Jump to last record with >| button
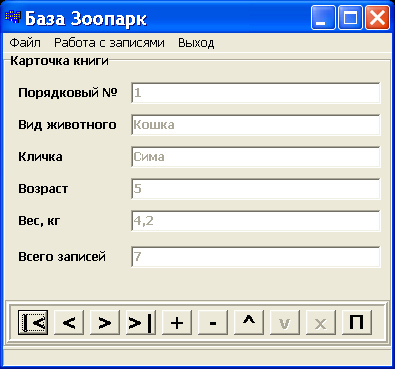Screen dimensions: 395x369 pos(141,322)
